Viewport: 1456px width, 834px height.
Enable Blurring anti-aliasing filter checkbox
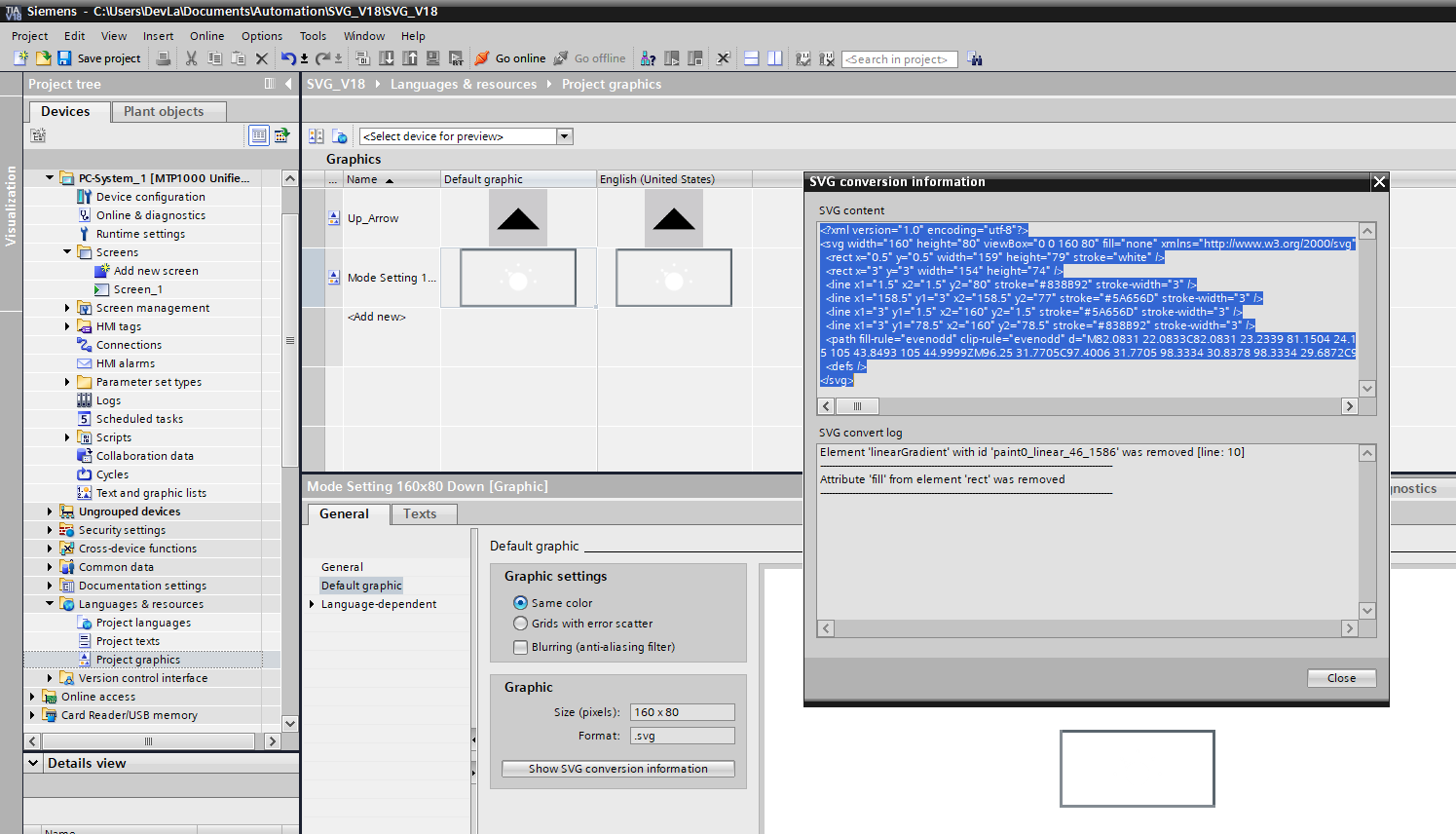point(520,647)
